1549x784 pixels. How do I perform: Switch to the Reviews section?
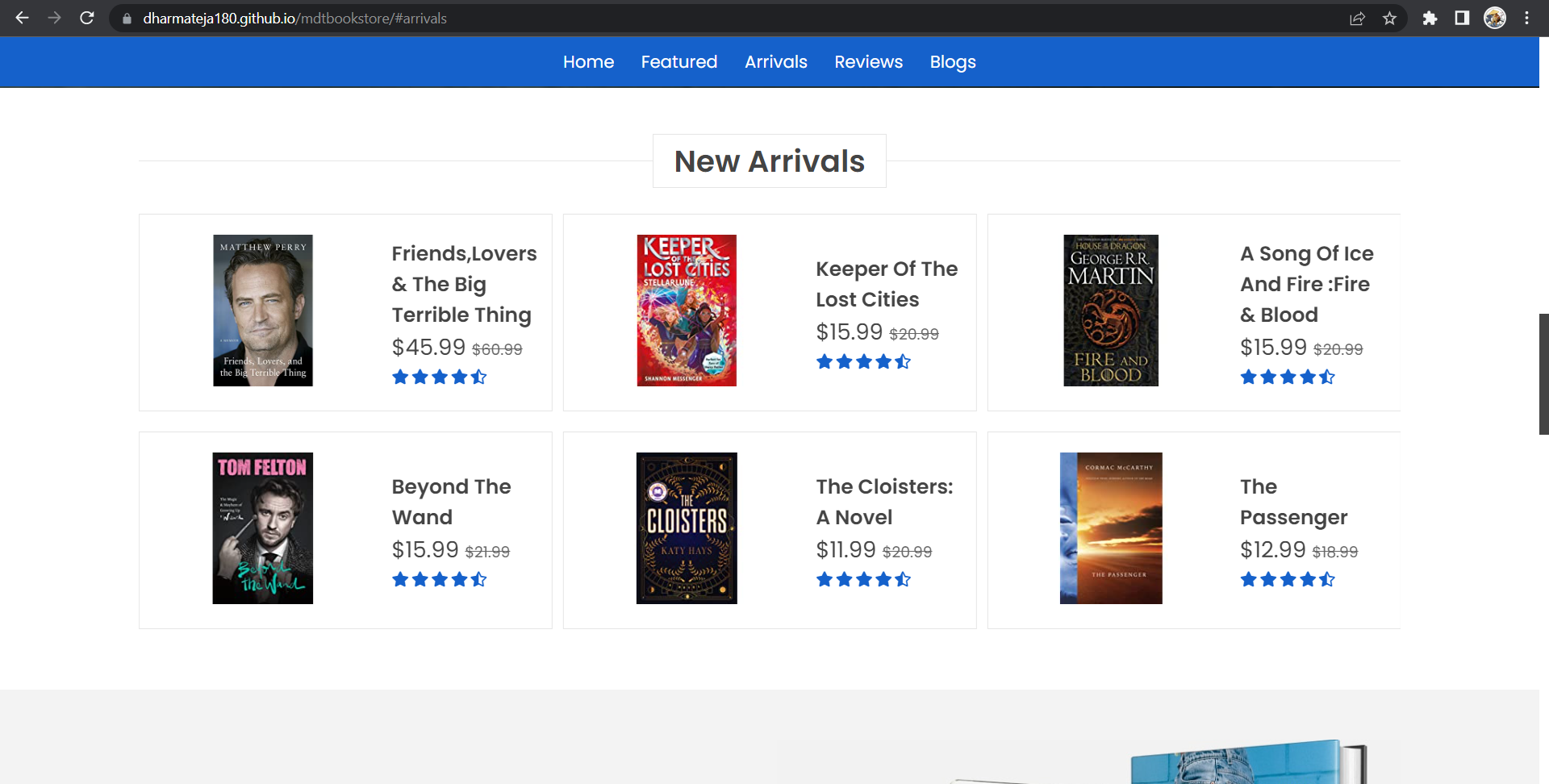[868, 61]
